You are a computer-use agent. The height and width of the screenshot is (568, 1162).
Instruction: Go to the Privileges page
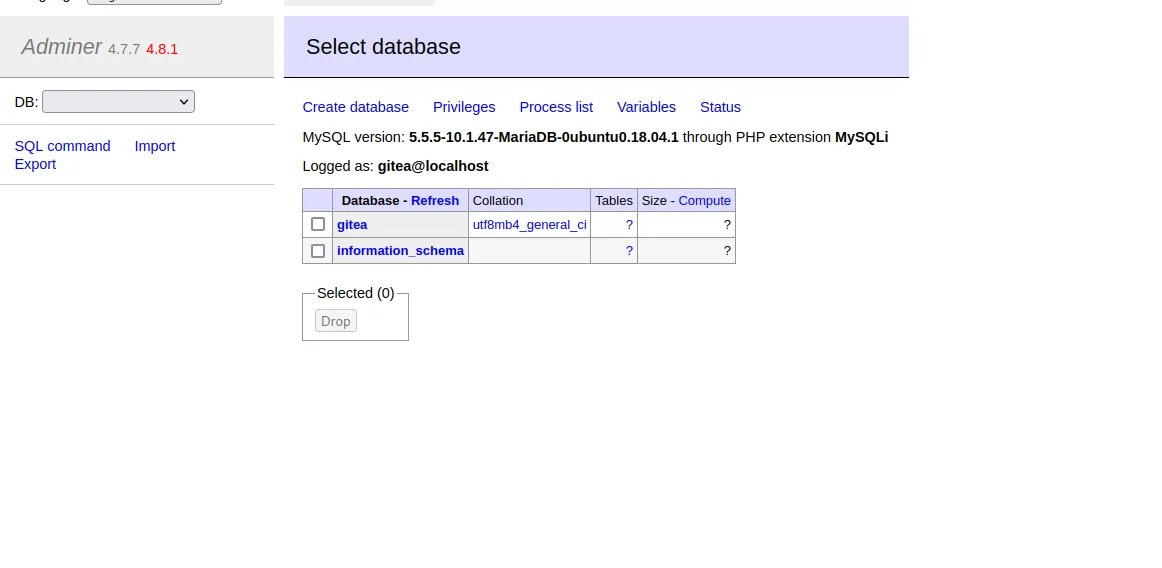(464, 107)
